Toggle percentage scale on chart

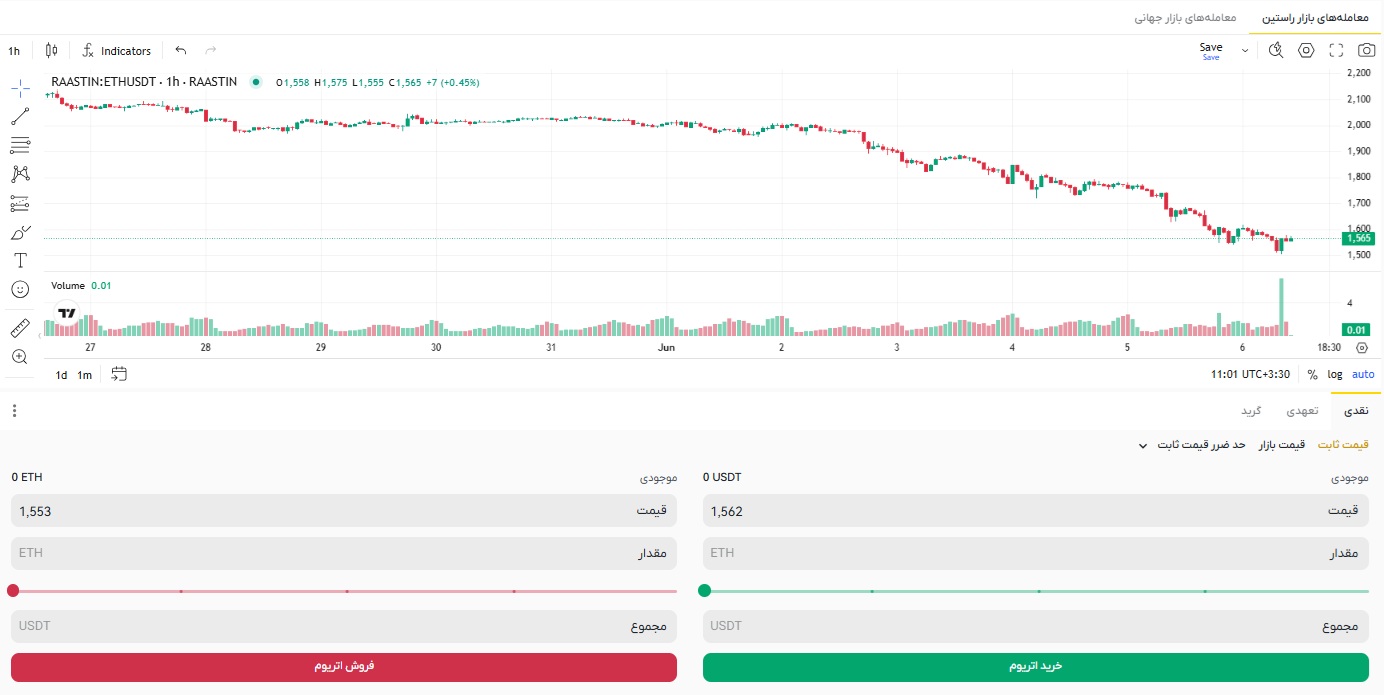click(1312, 374)
